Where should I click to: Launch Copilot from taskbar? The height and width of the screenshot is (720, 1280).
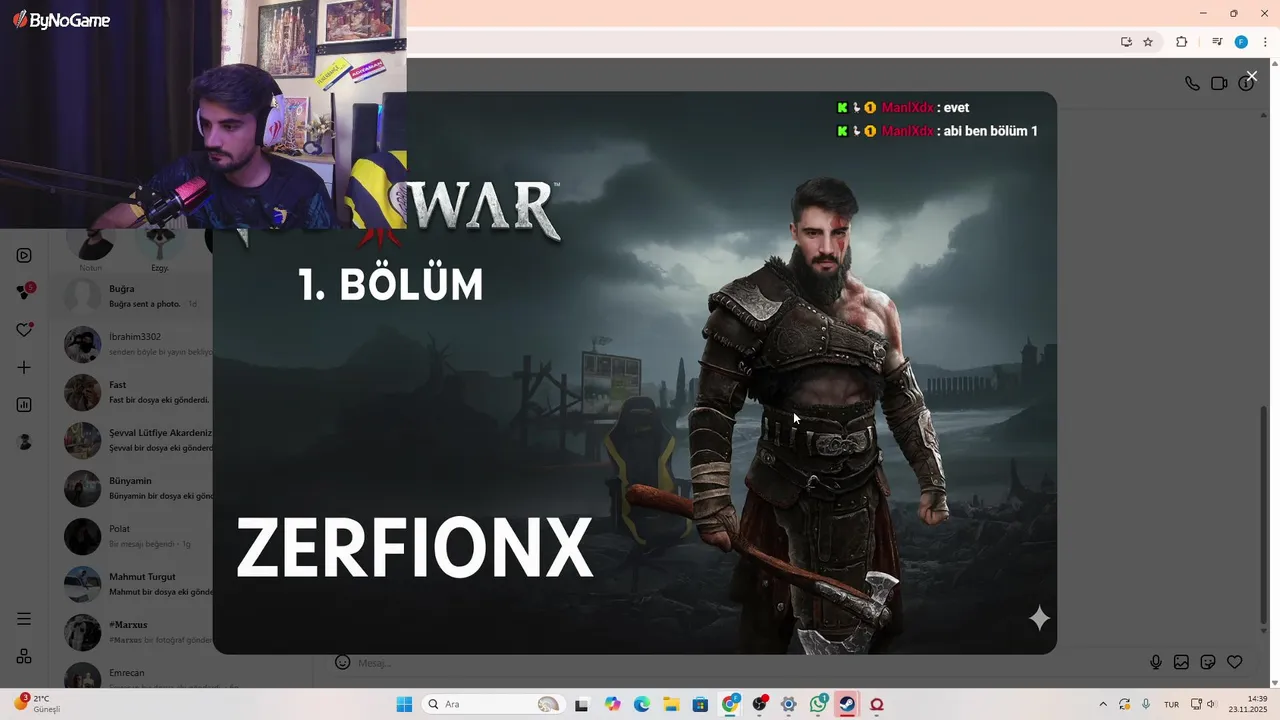click(x=612, y=704)
